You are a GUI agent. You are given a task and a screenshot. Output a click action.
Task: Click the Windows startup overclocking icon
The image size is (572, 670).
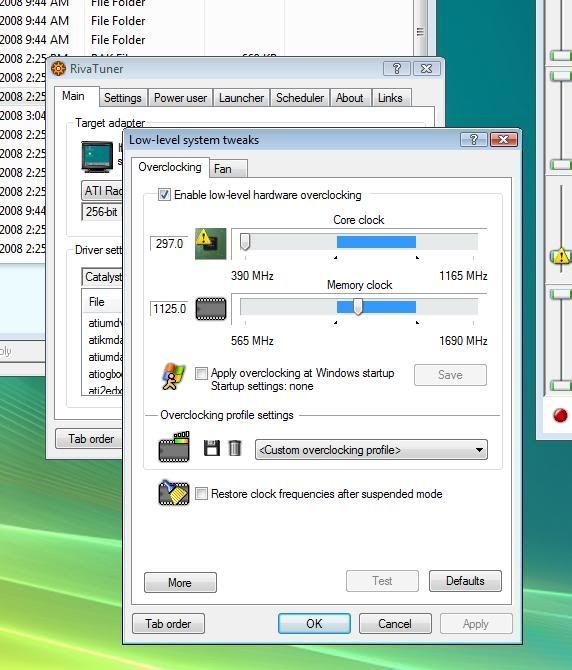[173, 376]
